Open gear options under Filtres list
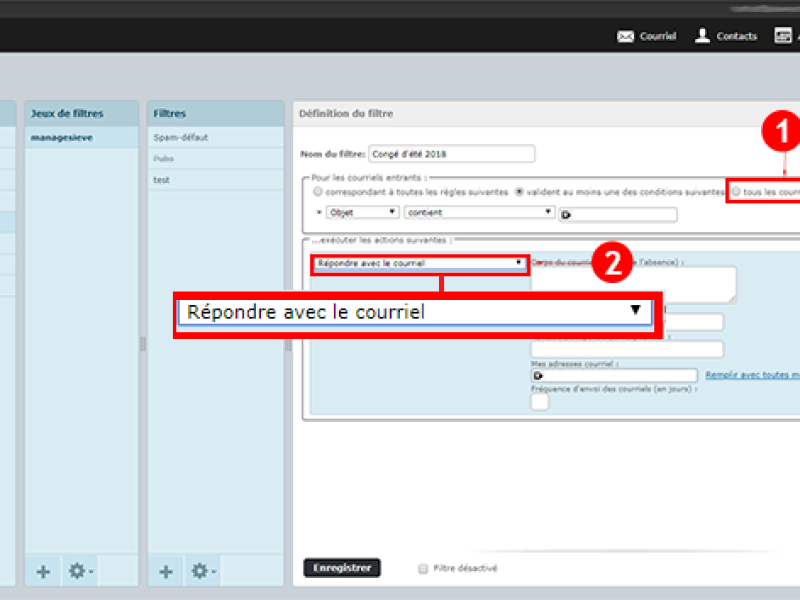Viewport: 800px width, 600px height. [203, 571]
